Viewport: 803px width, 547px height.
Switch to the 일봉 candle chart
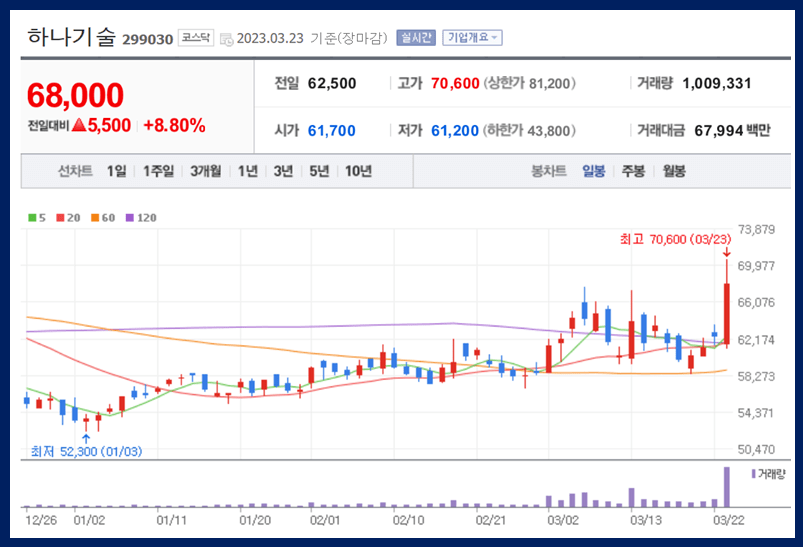point(594,171)
